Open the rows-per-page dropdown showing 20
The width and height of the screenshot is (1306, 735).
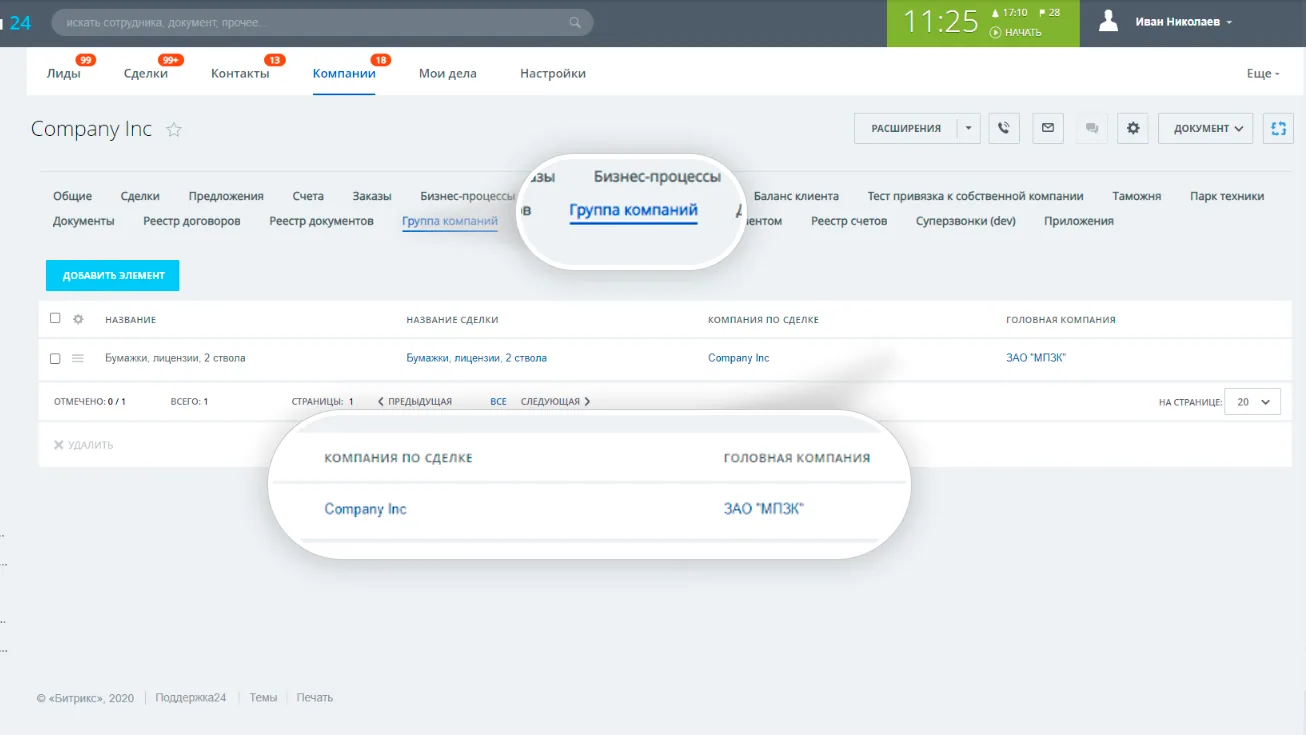click(x=1252, y=402)
